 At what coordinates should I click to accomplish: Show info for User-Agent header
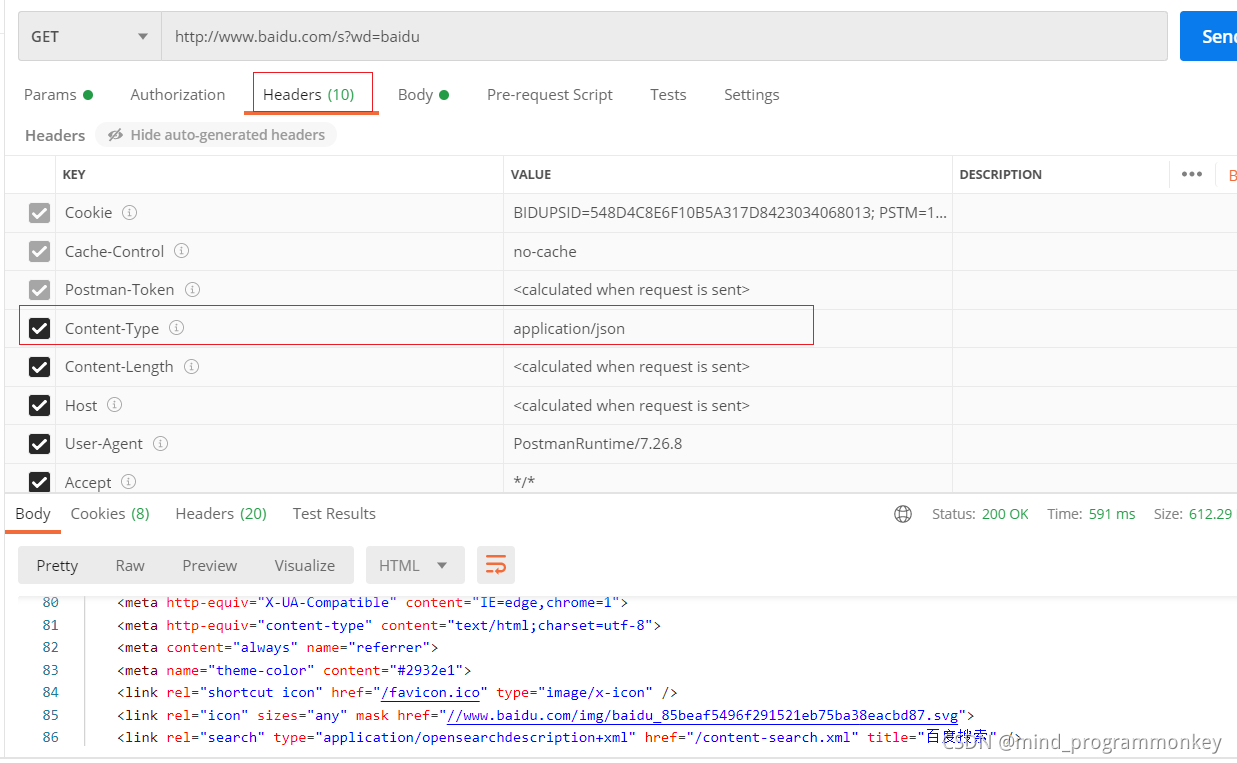tap(160, 443)
